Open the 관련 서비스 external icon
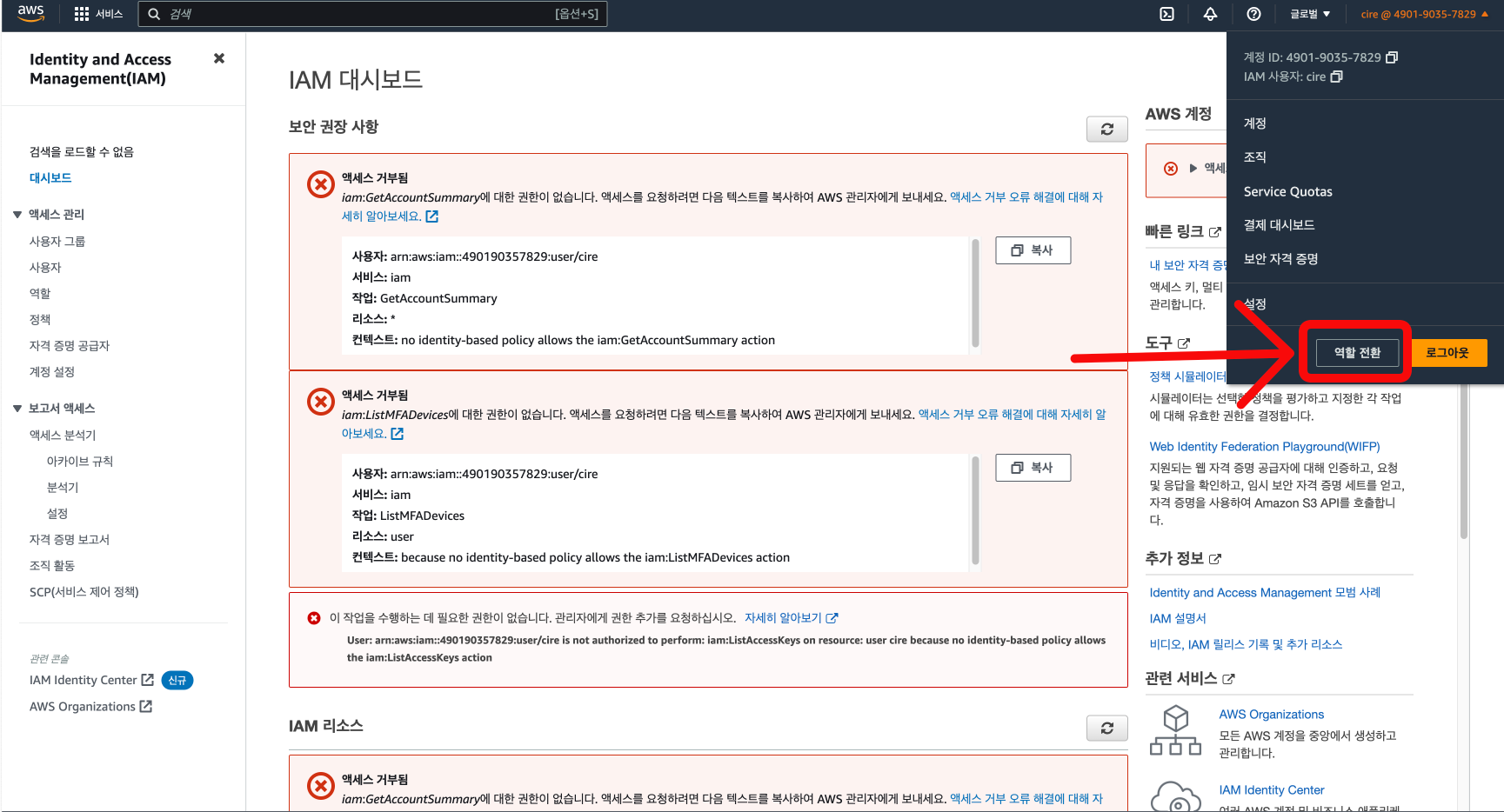Viewport: 1504px width, 812px height. coord(1228,679)
